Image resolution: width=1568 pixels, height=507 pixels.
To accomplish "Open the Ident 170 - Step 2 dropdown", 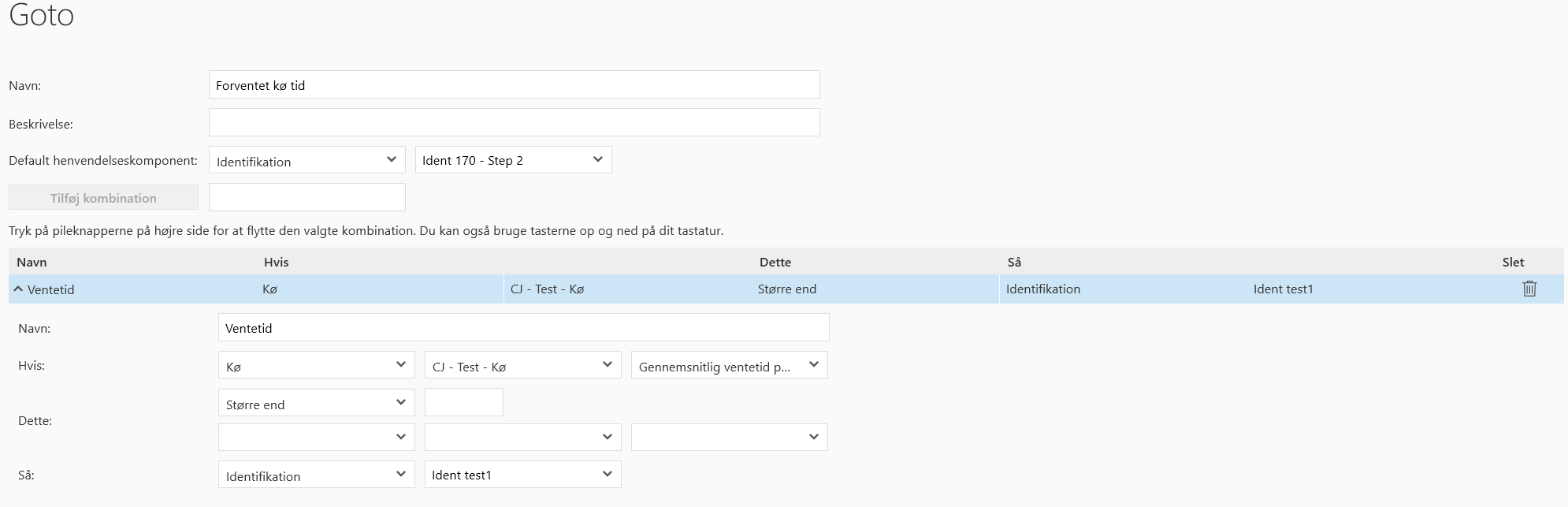I will tap(513, 160).
